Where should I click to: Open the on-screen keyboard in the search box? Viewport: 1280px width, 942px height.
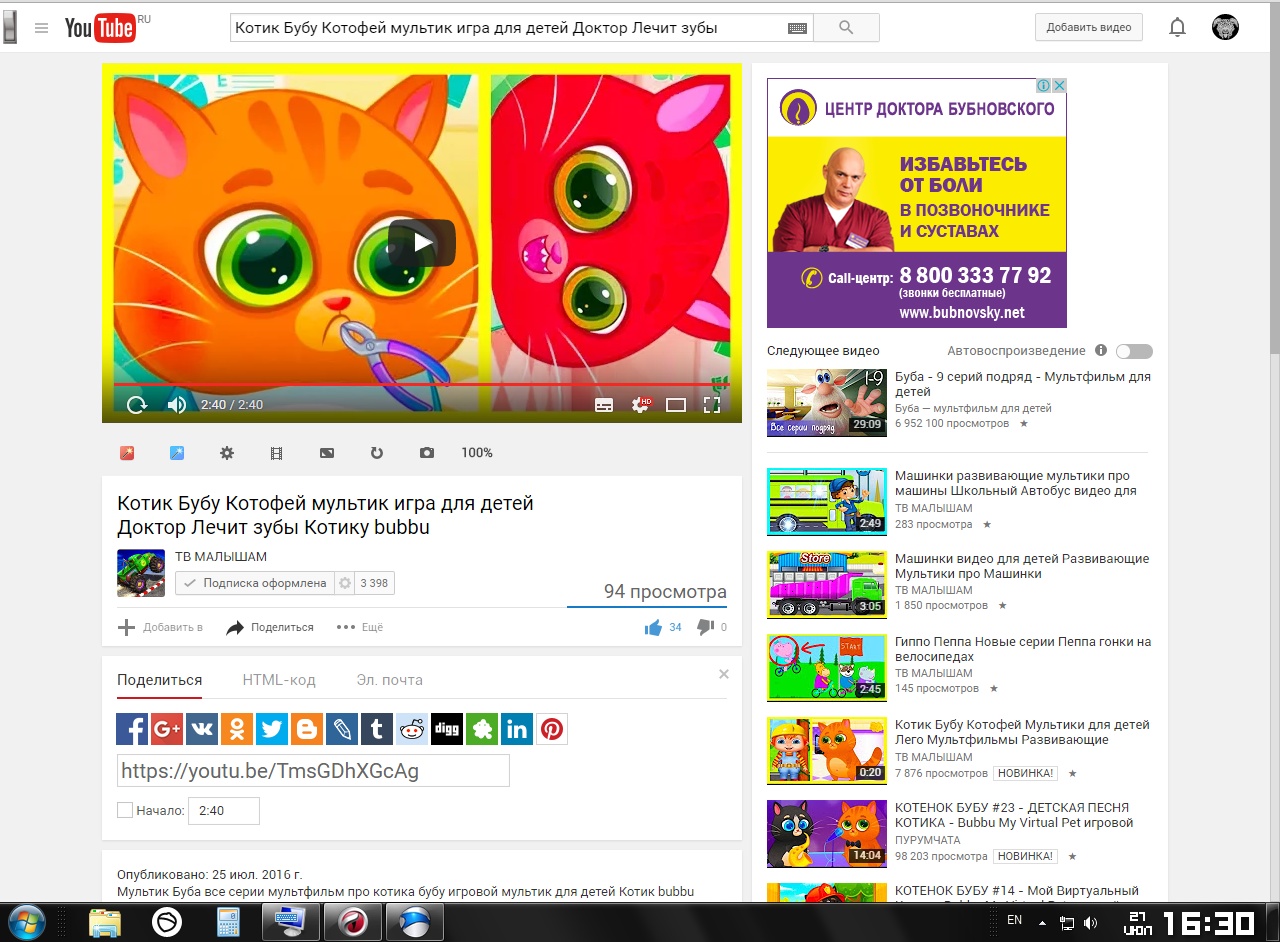[x=797, y=29]
